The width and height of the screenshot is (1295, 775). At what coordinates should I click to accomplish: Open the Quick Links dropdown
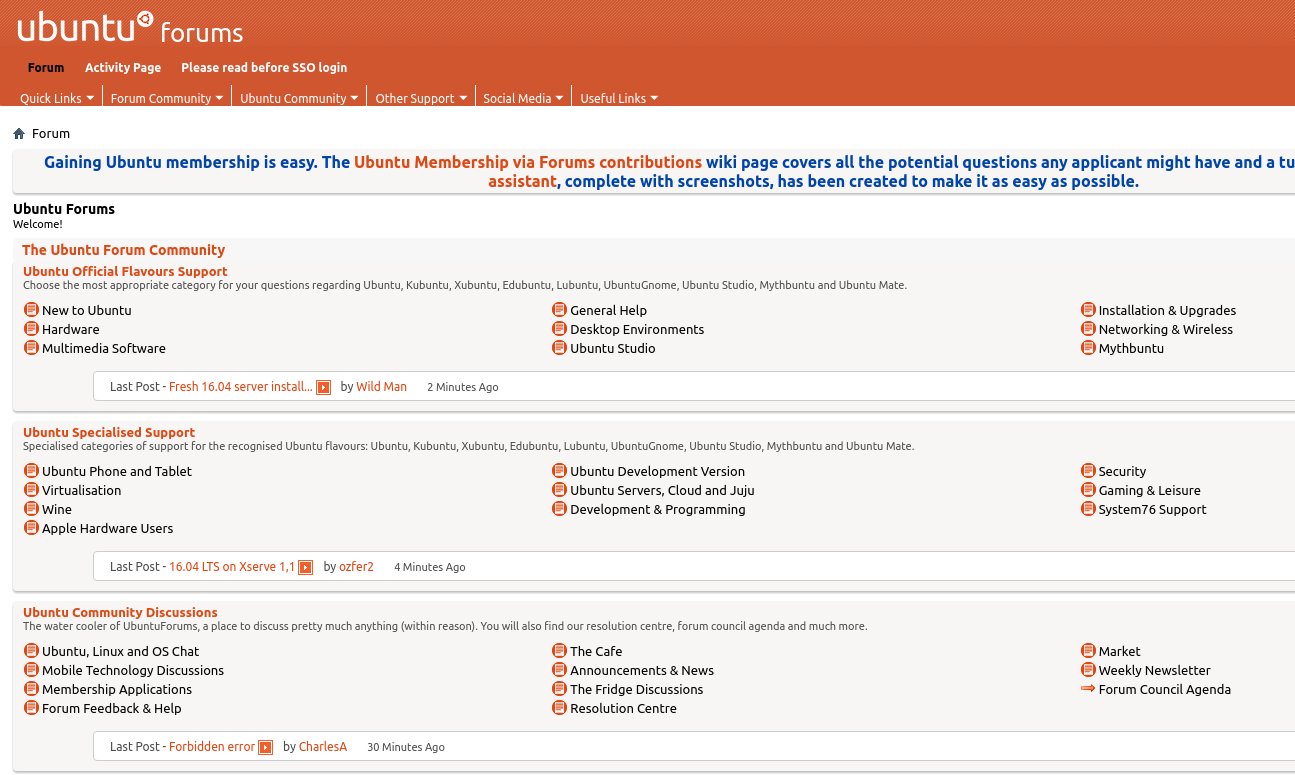[57, 98]
